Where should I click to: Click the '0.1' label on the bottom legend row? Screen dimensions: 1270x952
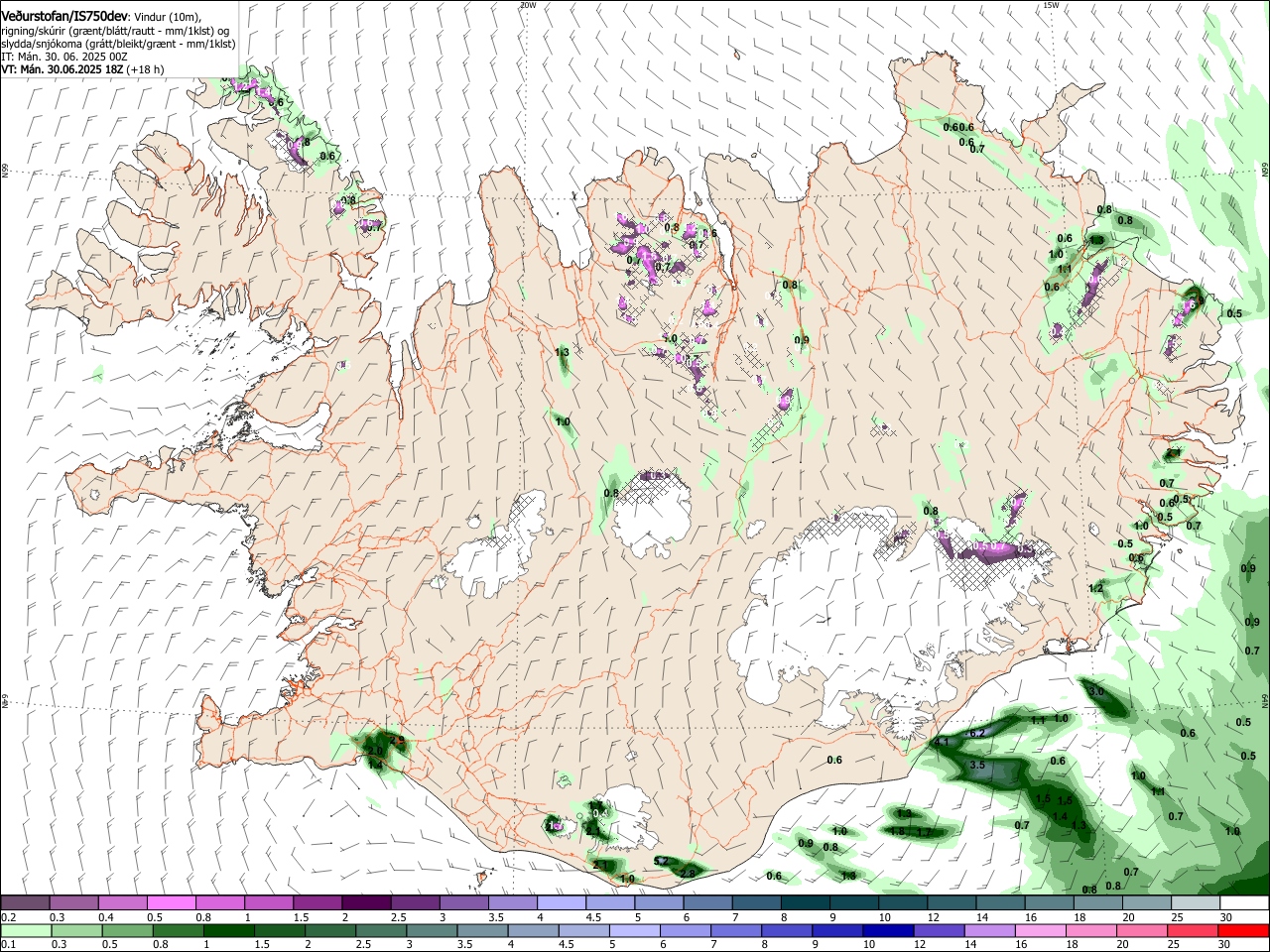[x=8, y=945]
